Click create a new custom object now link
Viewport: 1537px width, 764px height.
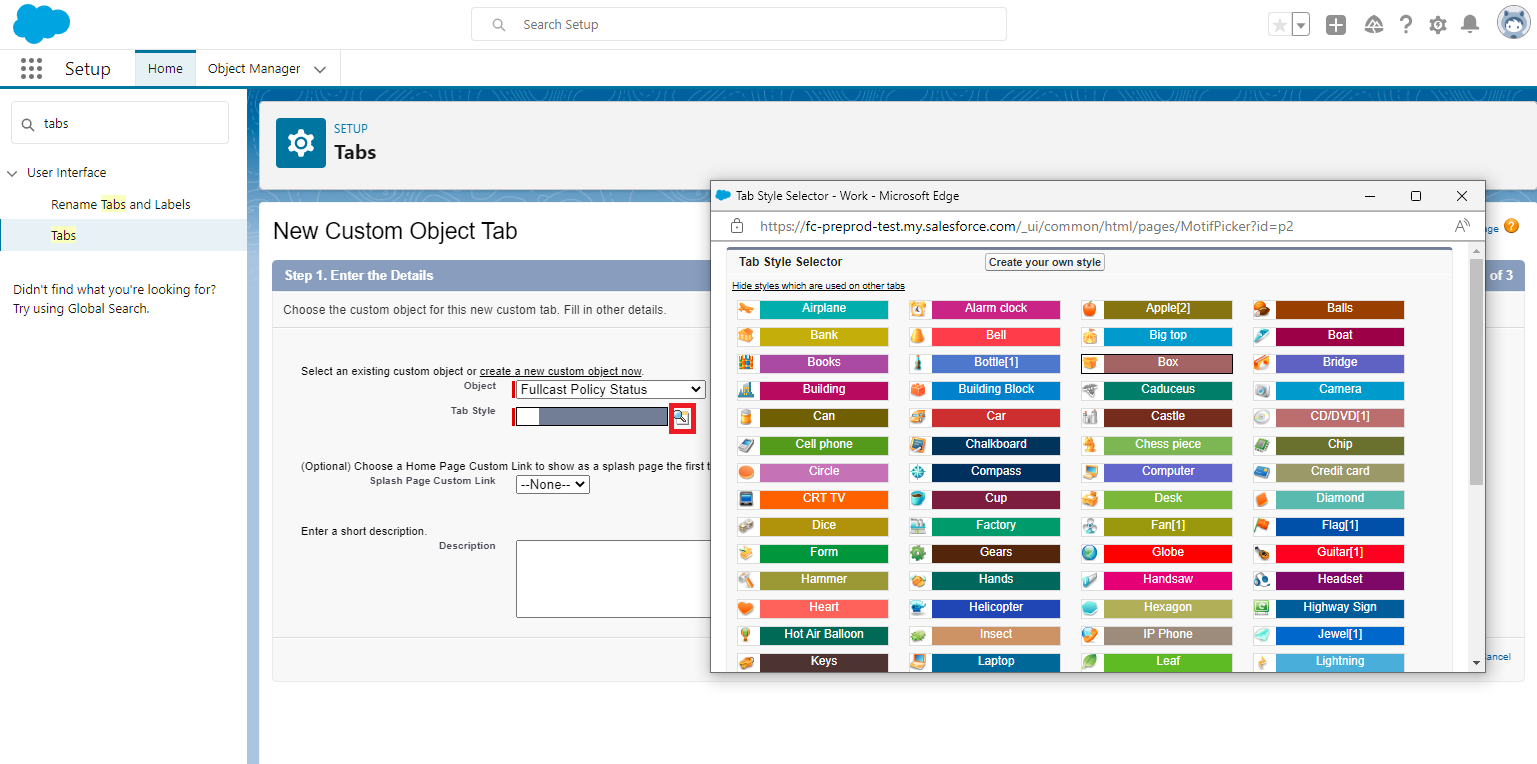[561, 371]
